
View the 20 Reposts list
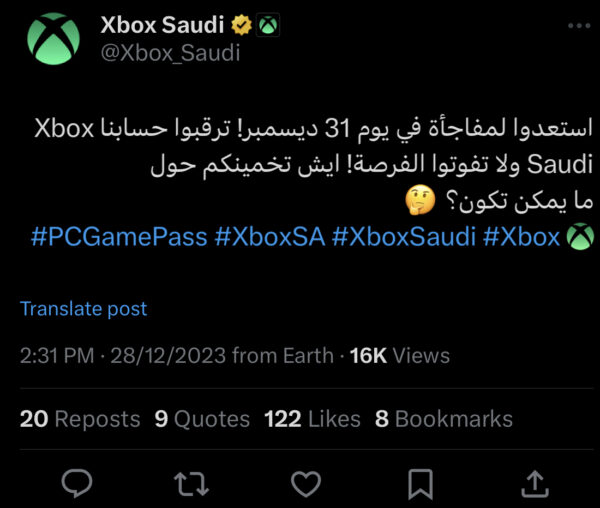click(x=80, y=418)
